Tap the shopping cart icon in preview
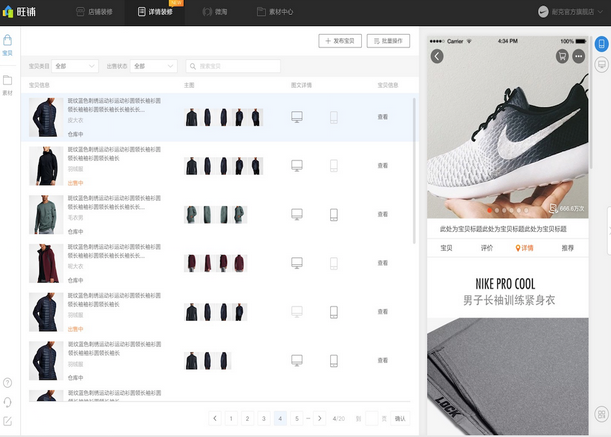 tap(562, 56)
